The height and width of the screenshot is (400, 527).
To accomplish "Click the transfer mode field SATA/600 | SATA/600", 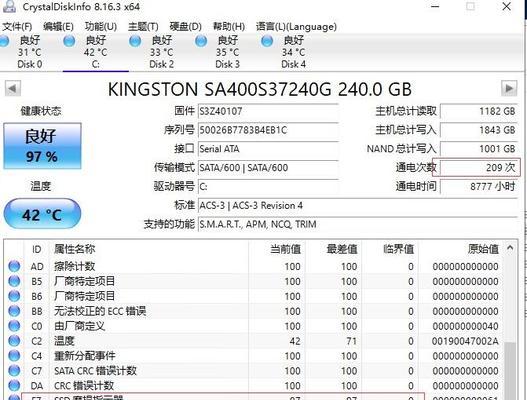I will [x=268, y=168].
